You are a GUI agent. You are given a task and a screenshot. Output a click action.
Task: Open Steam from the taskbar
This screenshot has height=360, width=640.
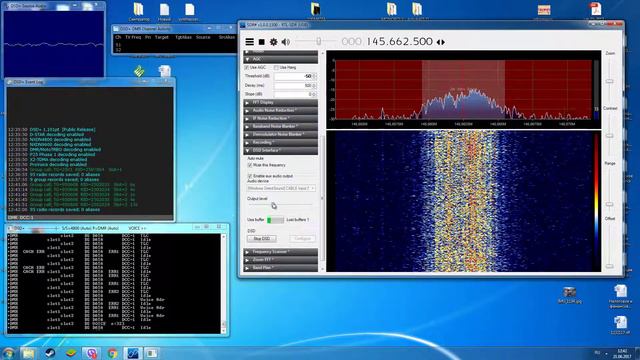(50, 353)
